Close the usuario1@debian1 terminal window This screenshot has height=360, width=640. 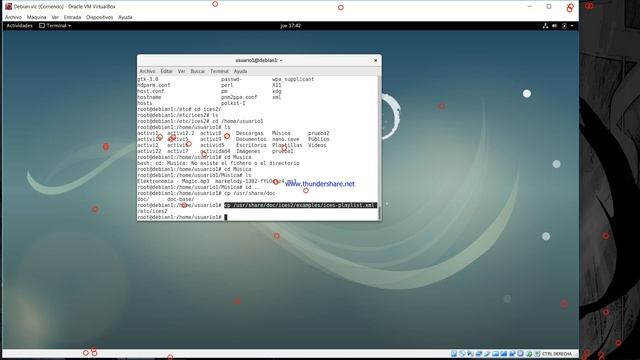point(376,60)
